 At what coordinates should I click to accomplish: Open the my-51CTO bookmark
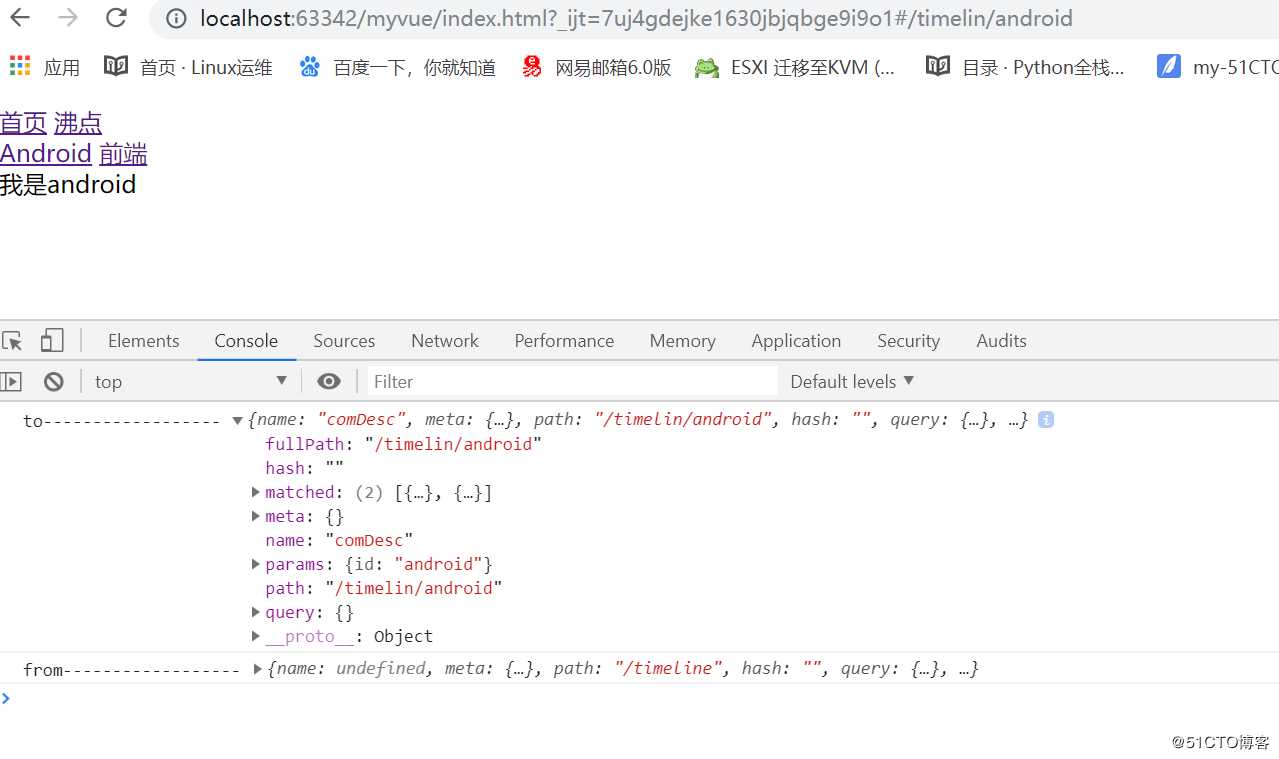(x=1217, y=67)
